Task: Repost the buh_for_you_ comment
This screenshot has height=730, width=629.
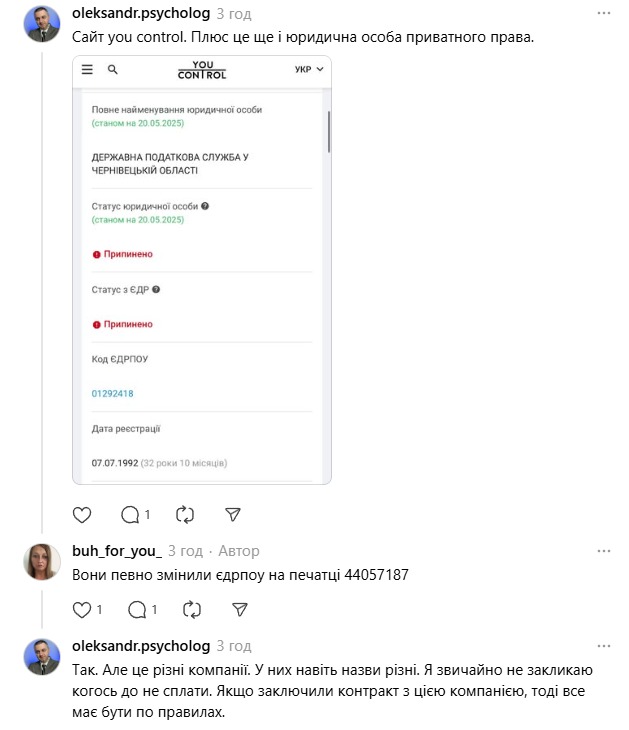Action: tap(192, 609)
